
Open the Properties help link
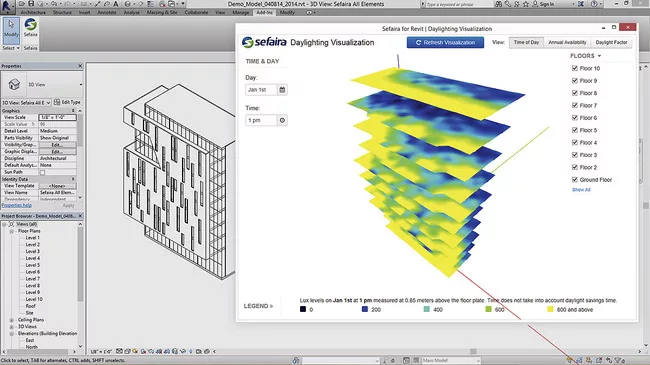(17, 205)
